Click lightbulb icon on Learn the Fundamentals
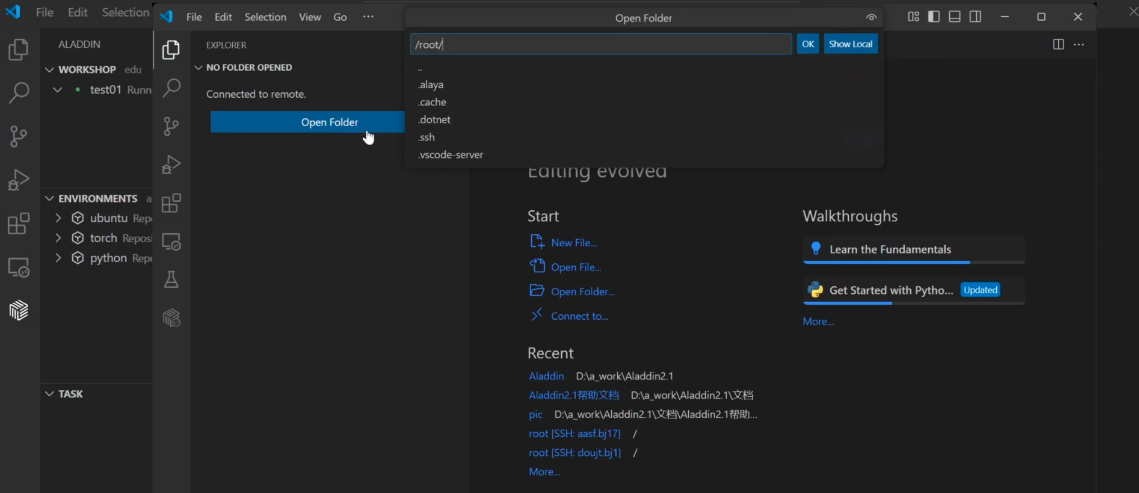 click(x=816, y=249)
